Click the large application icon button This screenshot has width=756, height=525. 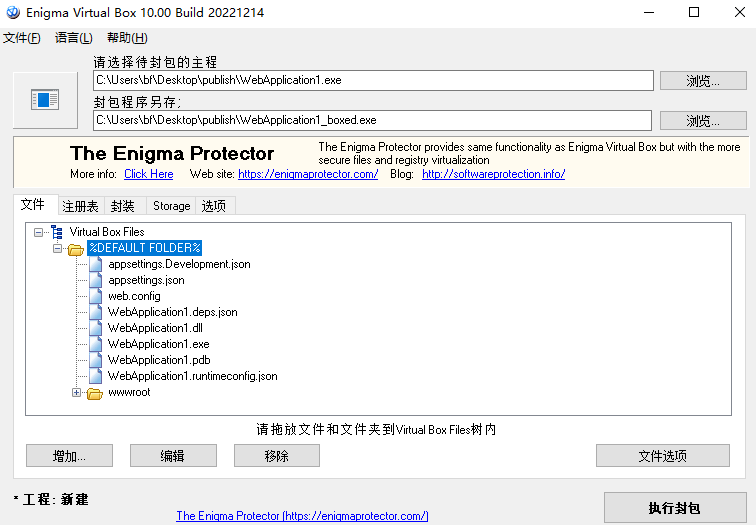click(x=45, y=100)
